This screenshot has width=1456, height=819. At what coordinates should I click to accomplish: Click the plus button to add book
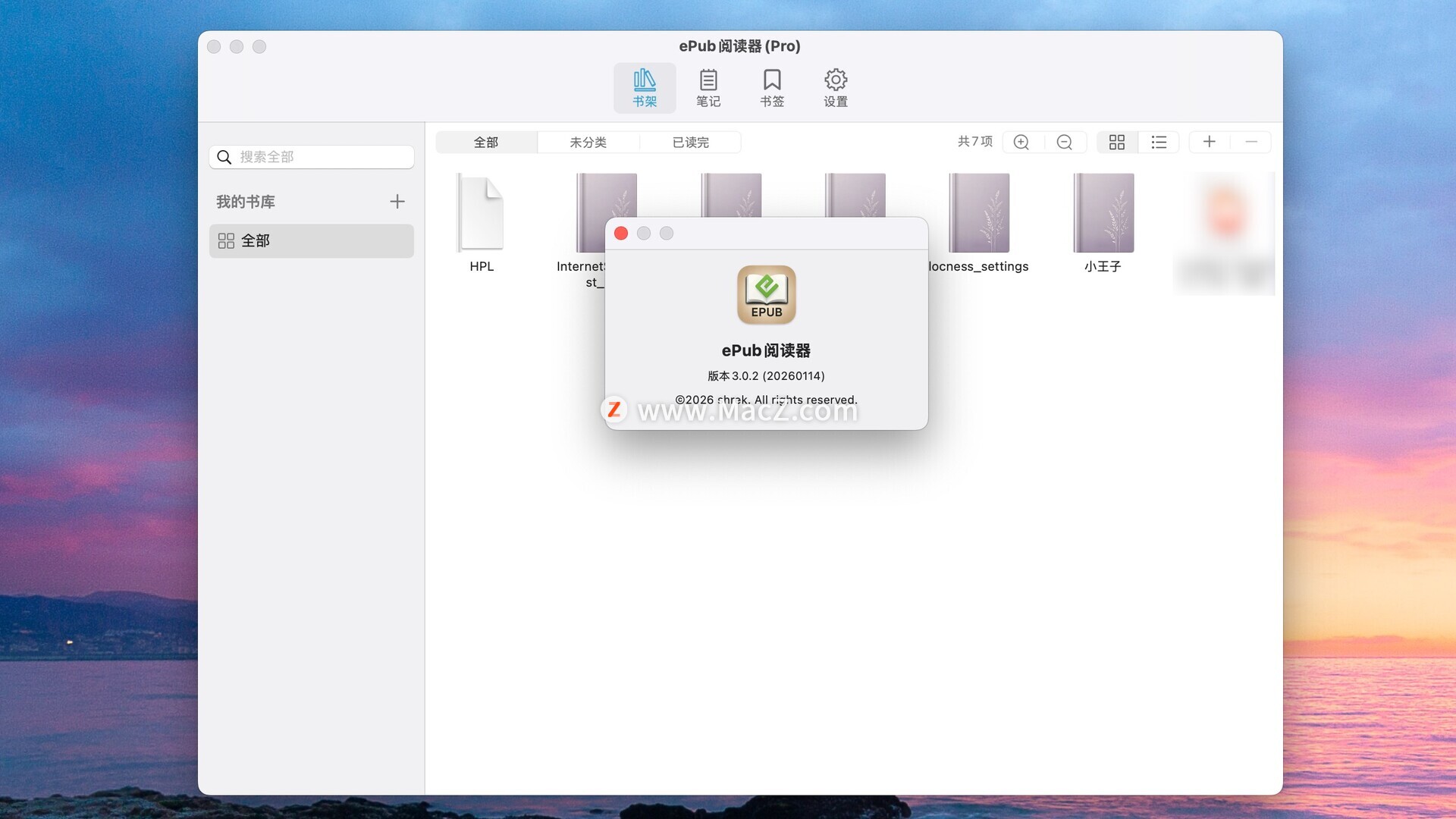tap(1209, 142)
